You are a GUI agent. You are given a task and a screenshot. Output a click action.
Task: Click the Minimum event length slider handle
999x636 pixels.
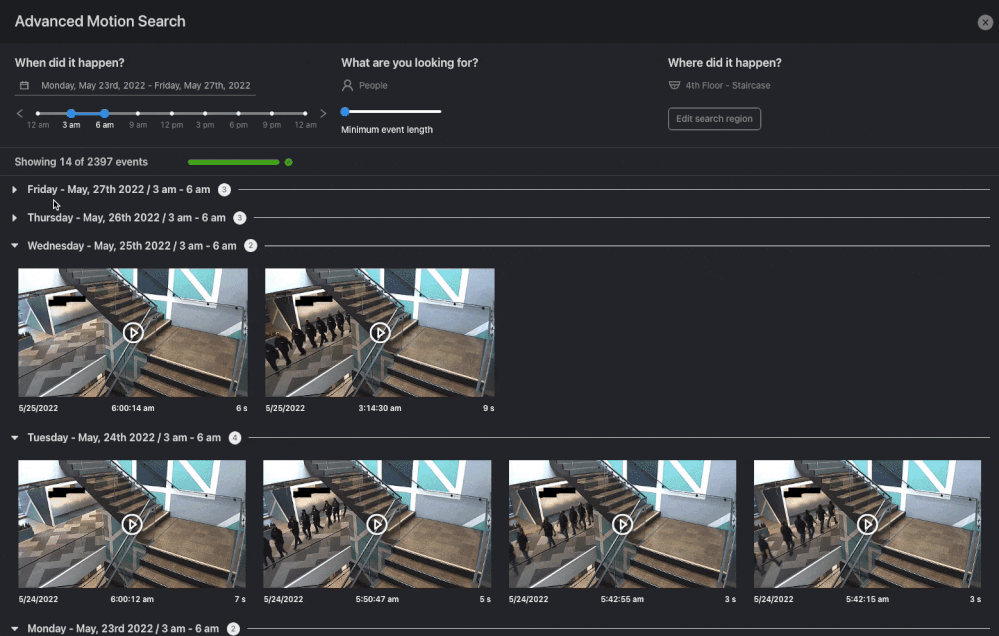pyautogui.click(x=345, y=111)
